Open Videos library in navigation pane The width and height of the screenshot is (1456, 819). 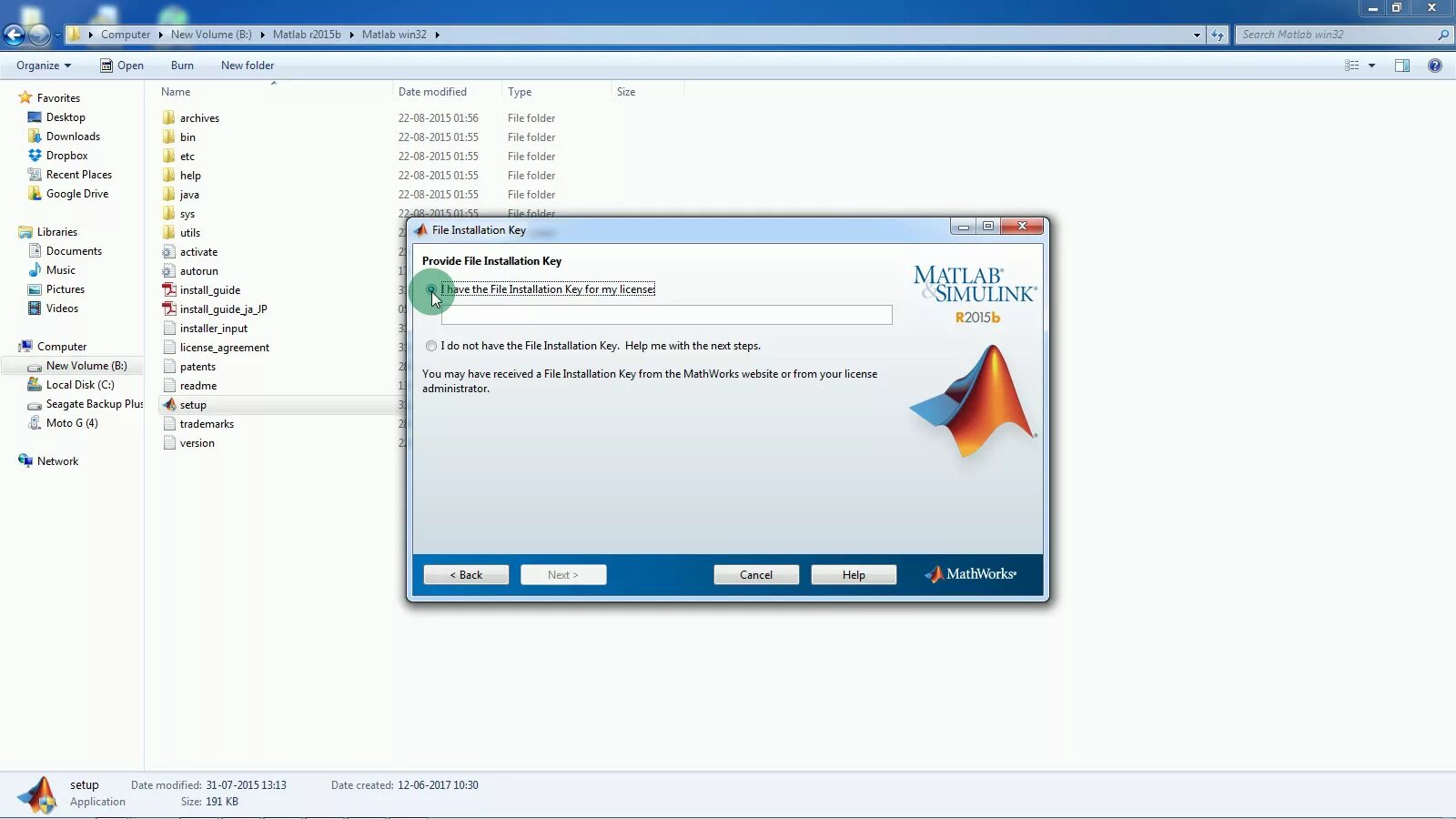[x=62, y=308]
